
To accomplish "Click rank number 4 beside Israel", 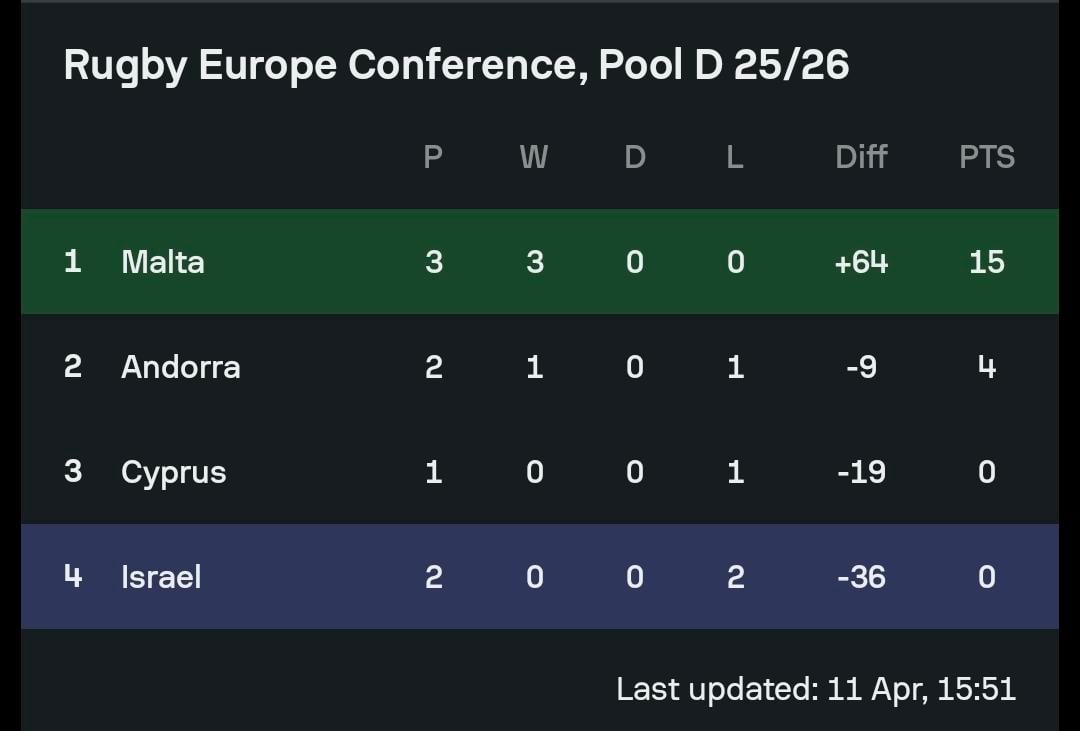I will click(x=72, y=577).
